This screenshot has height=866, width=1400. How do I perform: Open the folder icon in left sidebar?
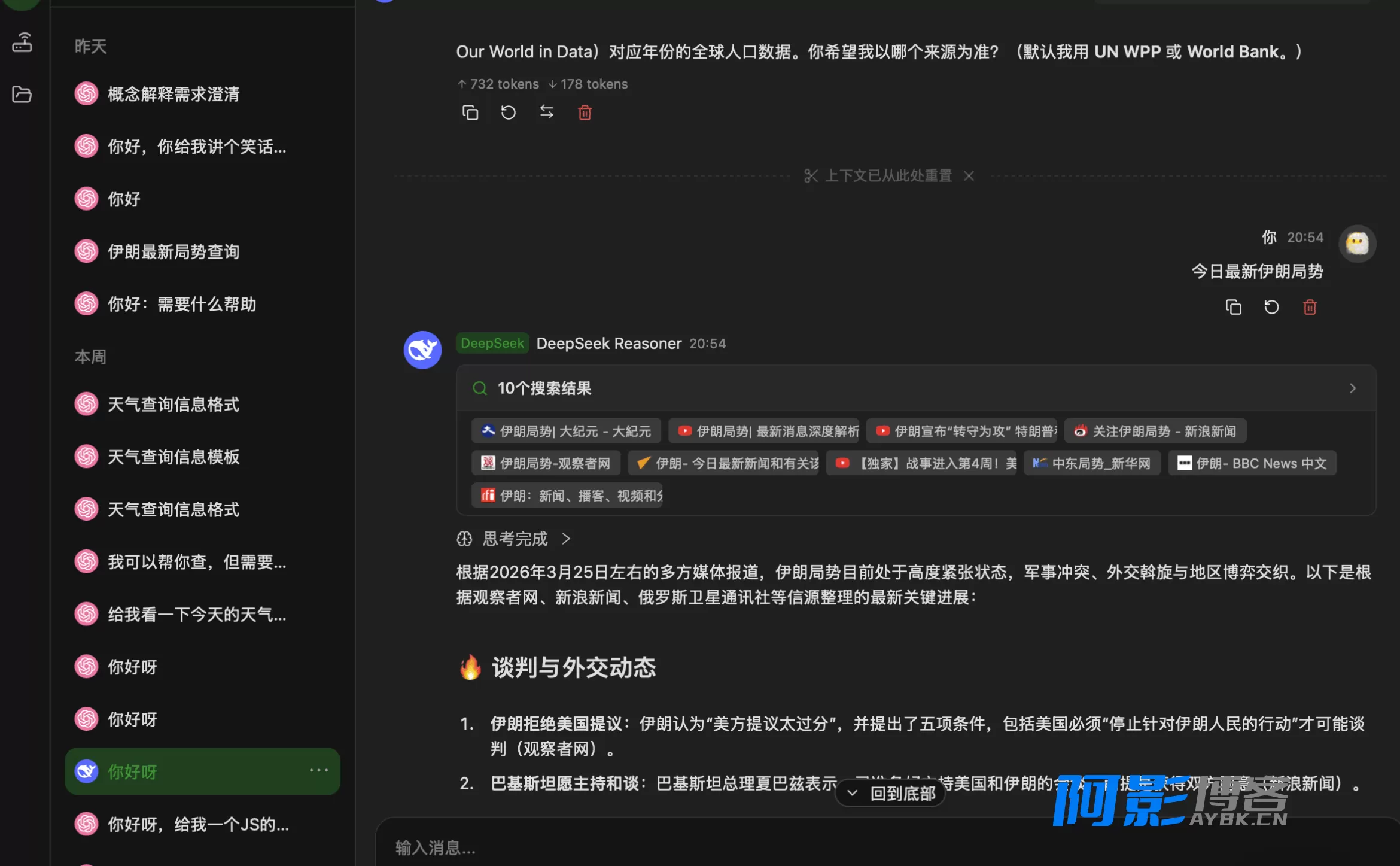pos(22,94)
